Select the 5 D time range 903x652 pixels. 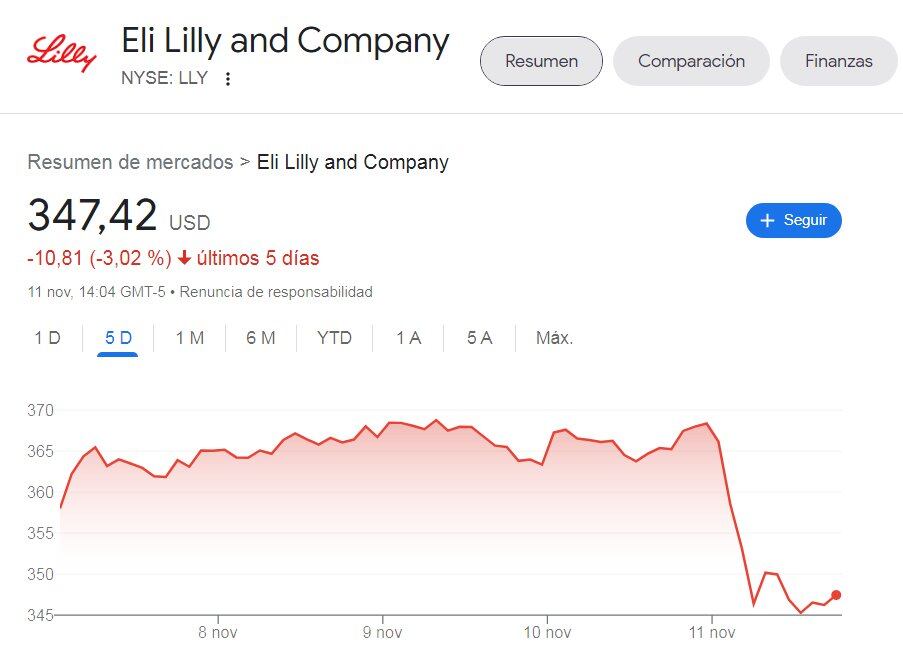tap(118, 338)
